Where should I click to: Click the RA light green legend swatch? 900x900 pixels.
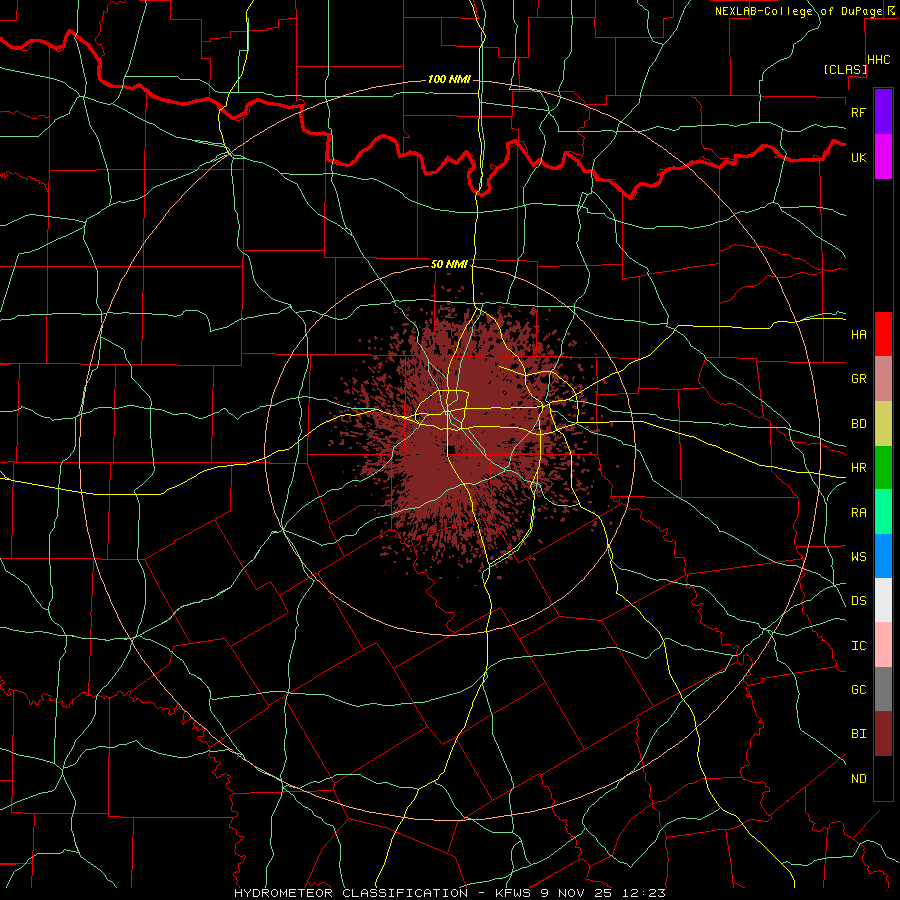point(883,512)
